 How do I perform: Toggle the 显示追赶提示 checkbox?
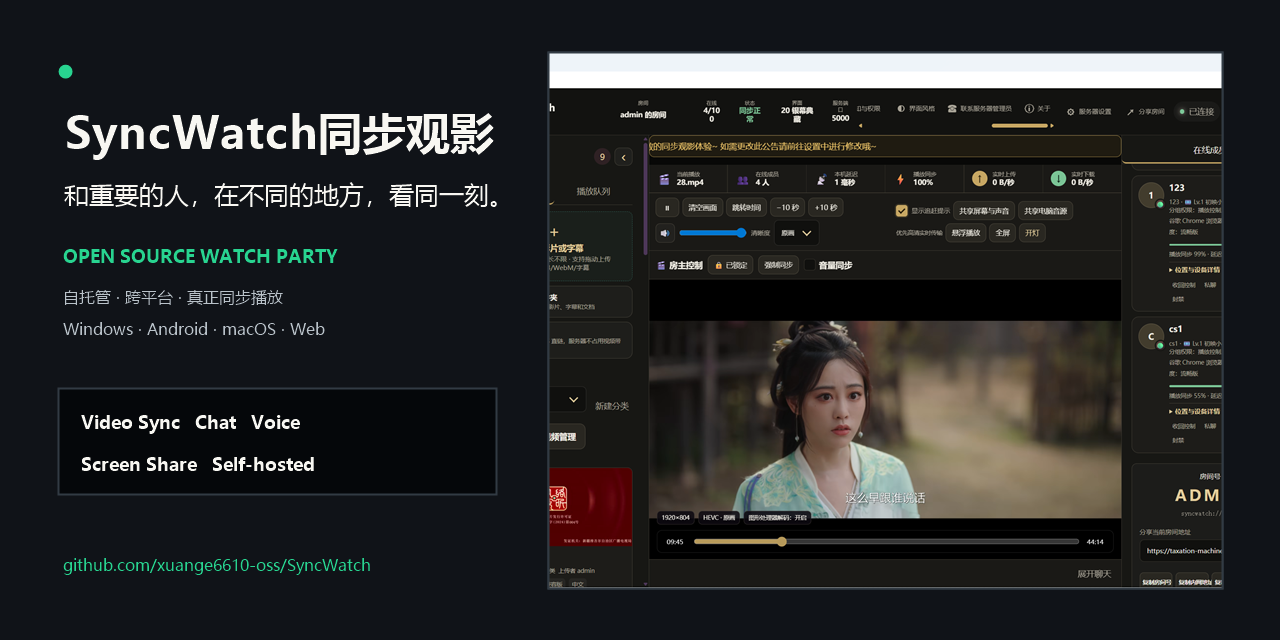coord(902,211)
